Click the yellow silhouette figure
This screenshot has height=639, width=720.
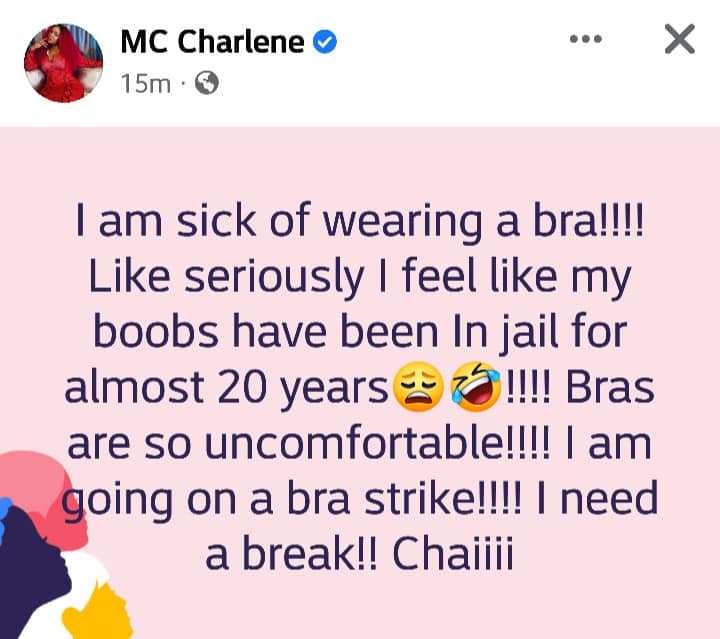[99, 611]
